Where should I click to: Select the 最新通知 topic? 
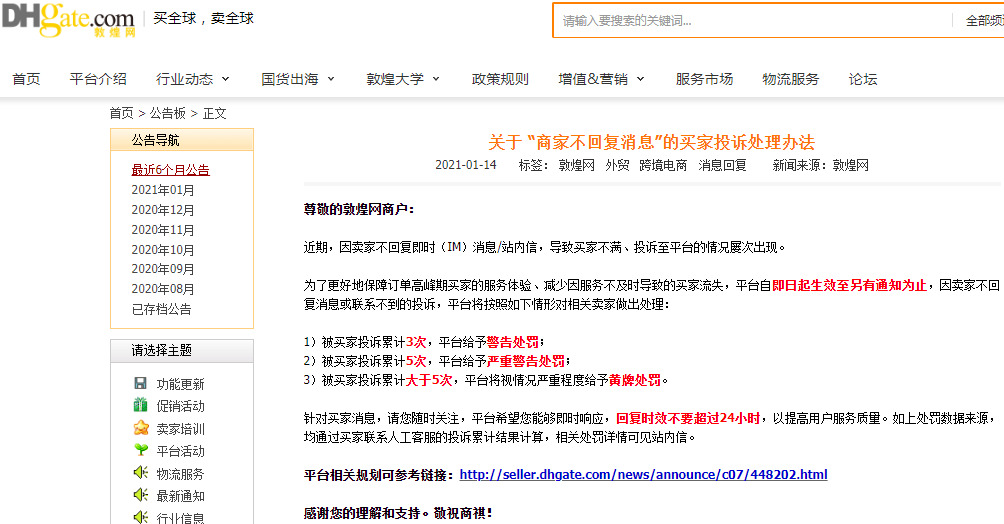click(x=181, y=496)
